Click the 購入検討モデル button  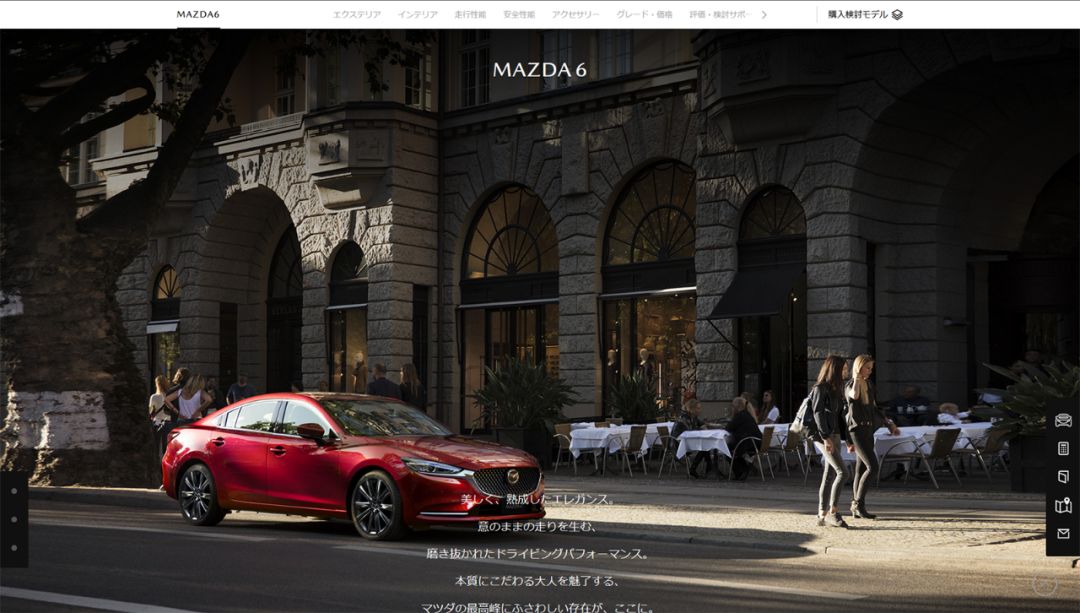point(857,15)
